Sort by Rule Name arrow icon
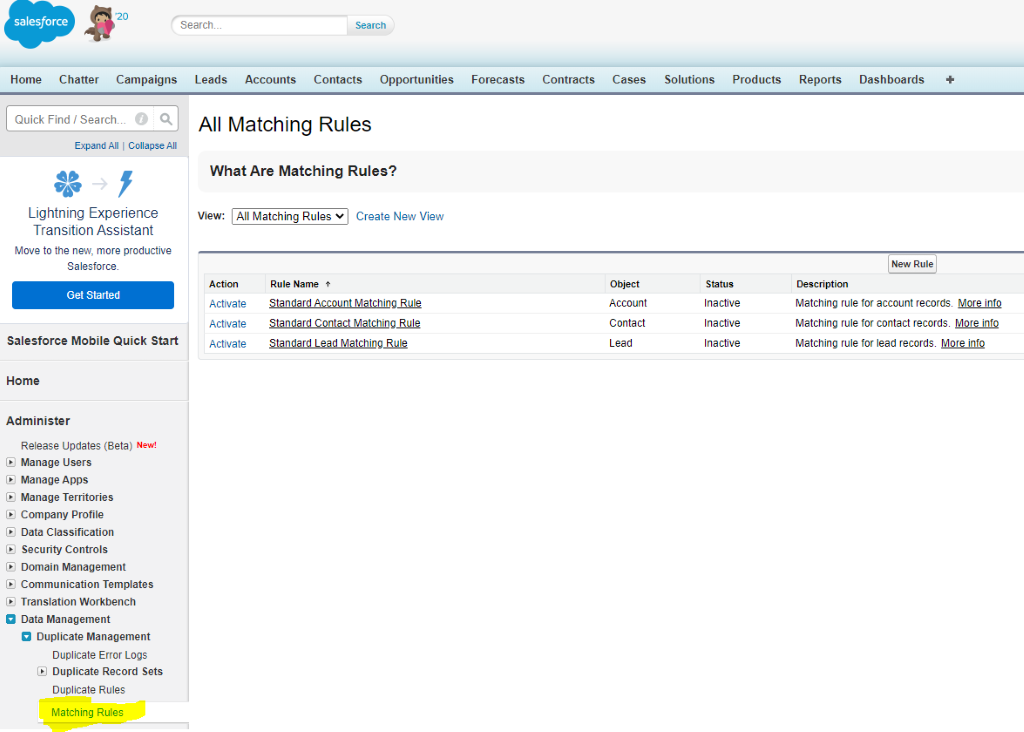The width and height of the screenshot is (1024, 732). [328, 284]
